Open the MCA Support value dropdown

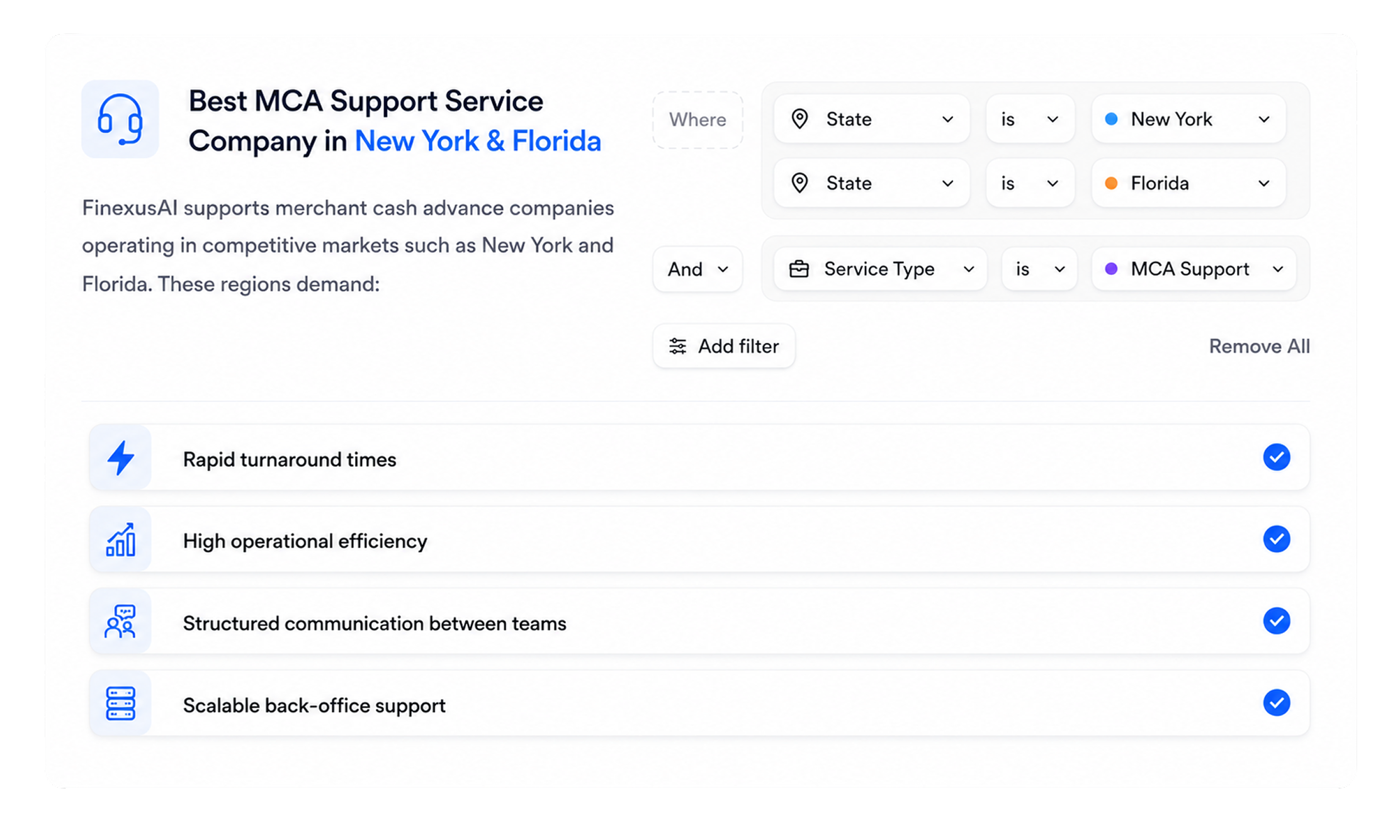pos(1194,269)
